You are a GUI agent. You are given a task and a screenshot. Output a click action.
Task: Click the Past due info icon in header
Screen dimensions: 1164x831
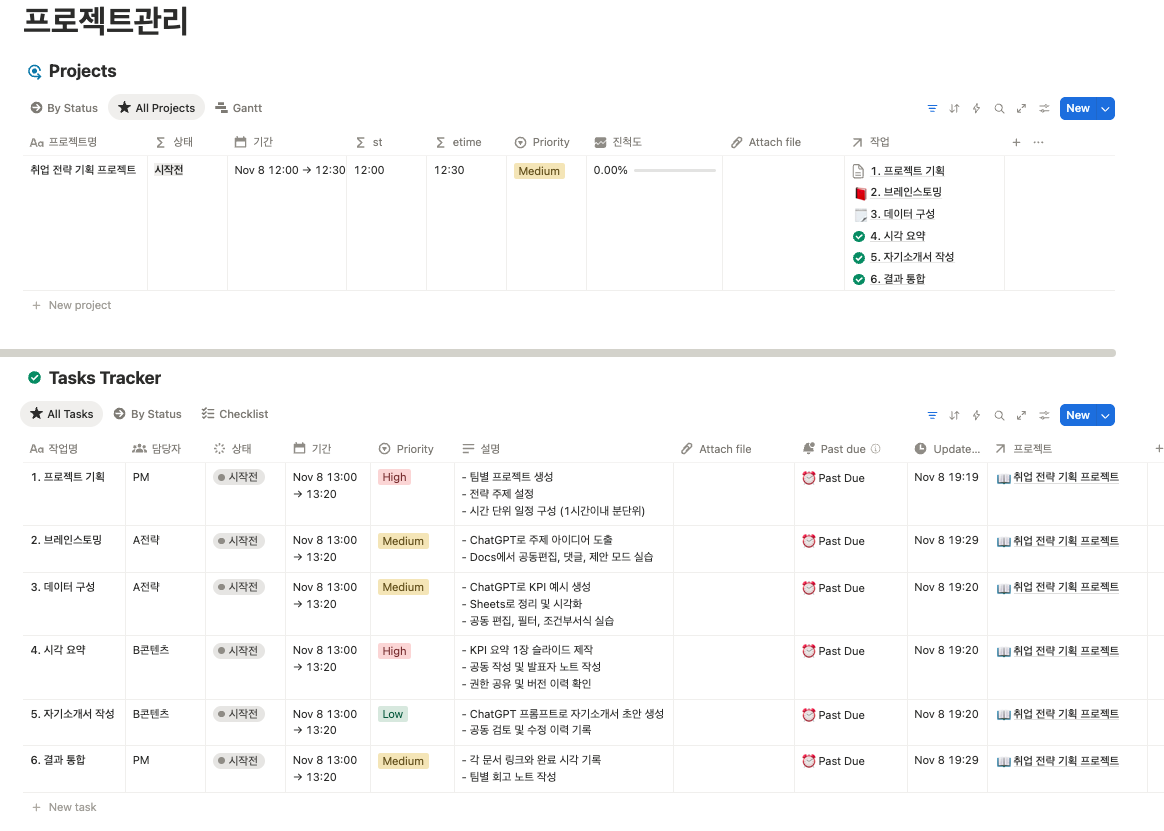876,449
